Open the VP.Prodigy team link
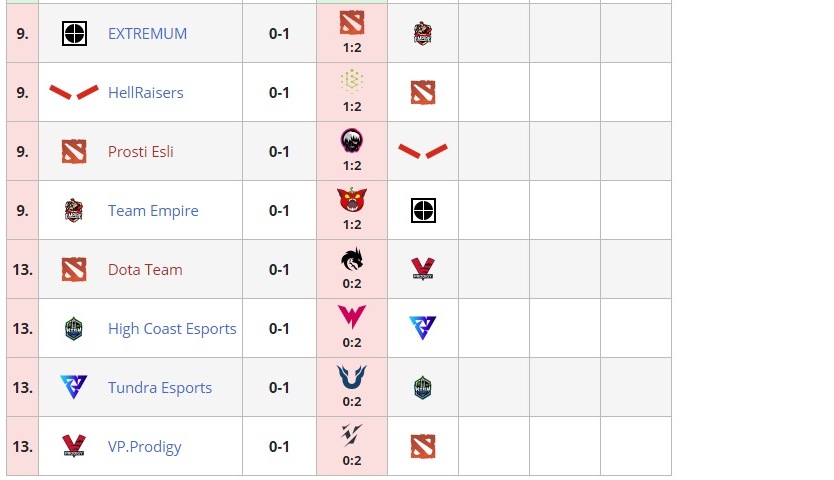The width and height of the screenshot is (834, 480). coord(145,447)
